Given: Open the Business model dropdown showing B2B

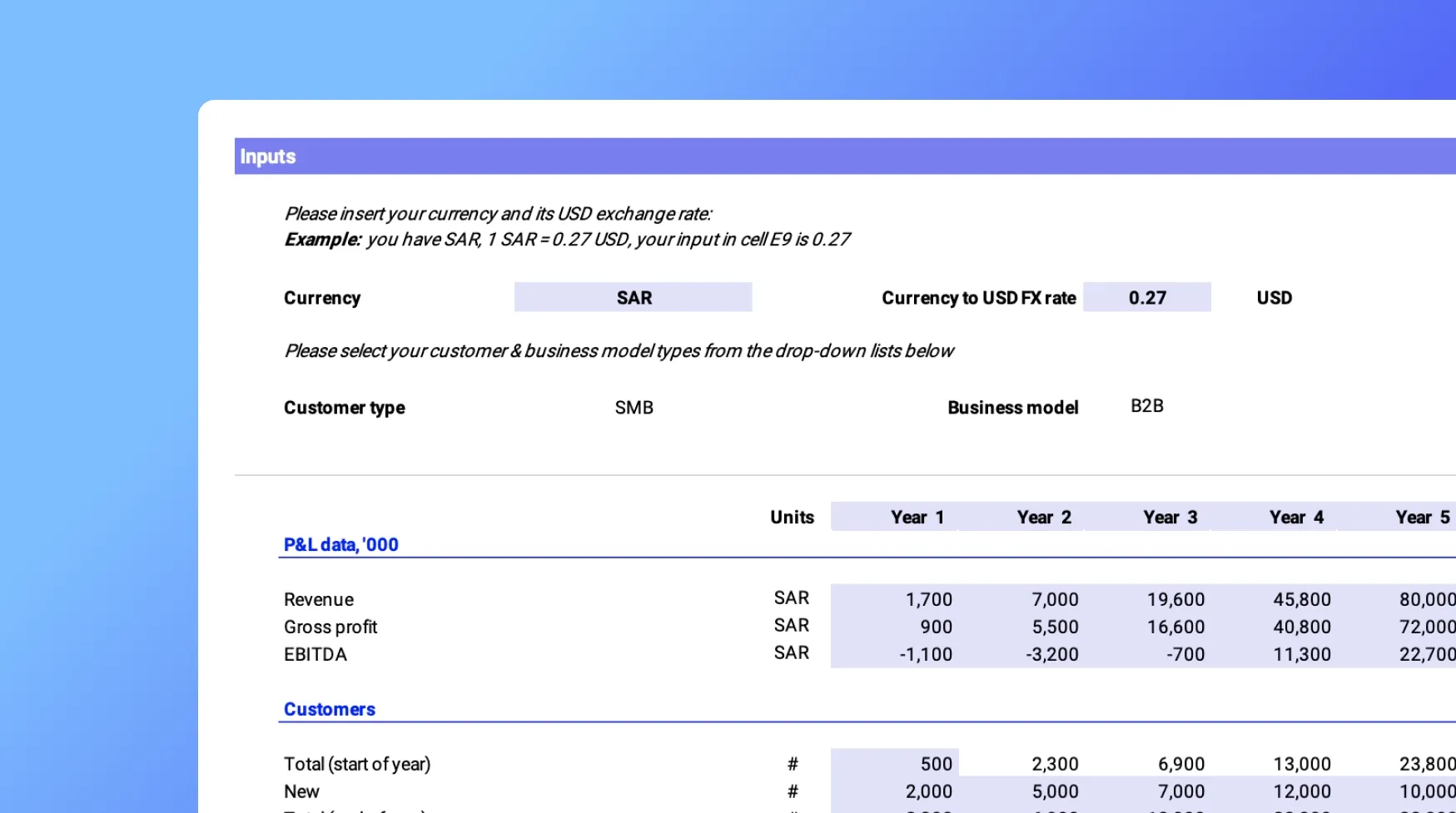Looking at the screenshot, I should [x=1146, y=406].
